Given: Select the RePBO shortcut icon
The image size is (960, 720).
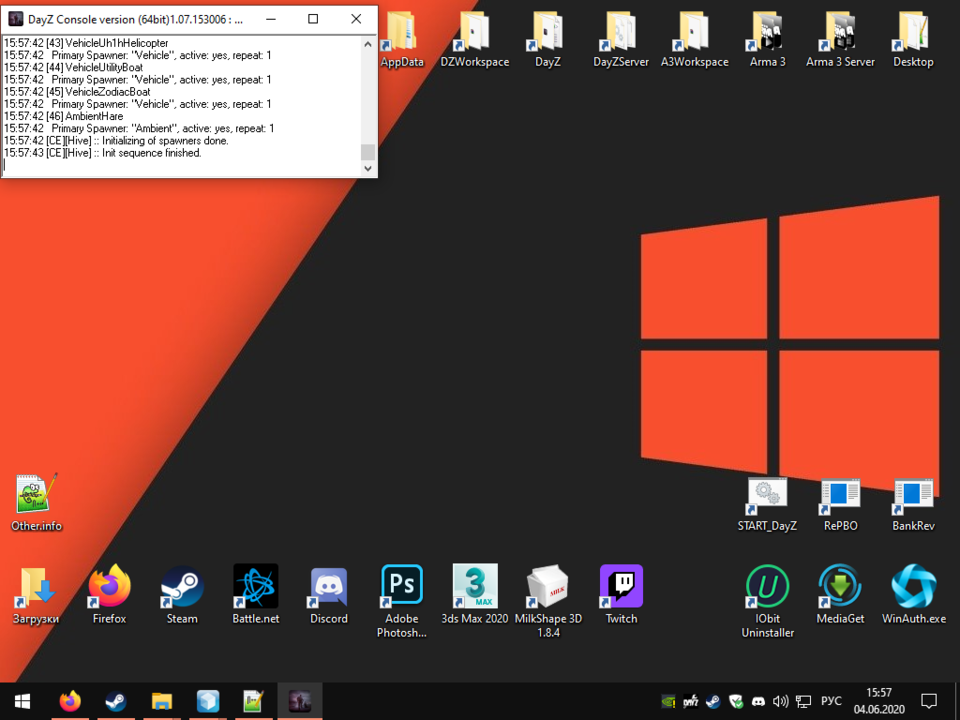Looking at the screenshot, I should tap(840, 504).
